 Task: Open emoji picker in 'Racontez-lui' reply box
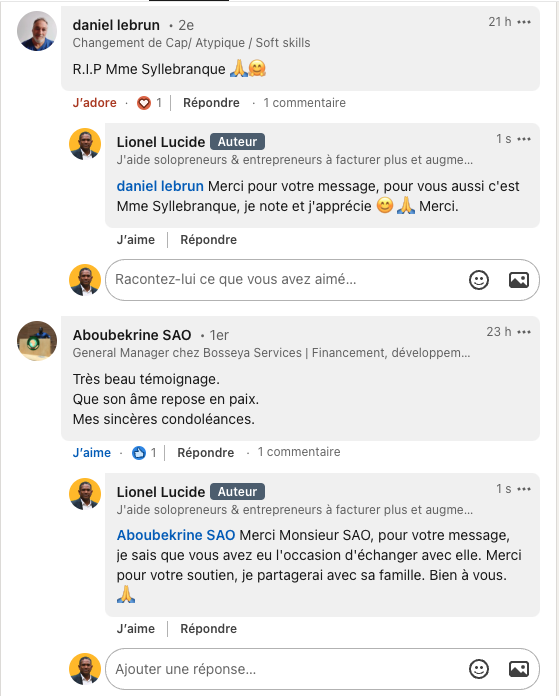pos(479,280)
